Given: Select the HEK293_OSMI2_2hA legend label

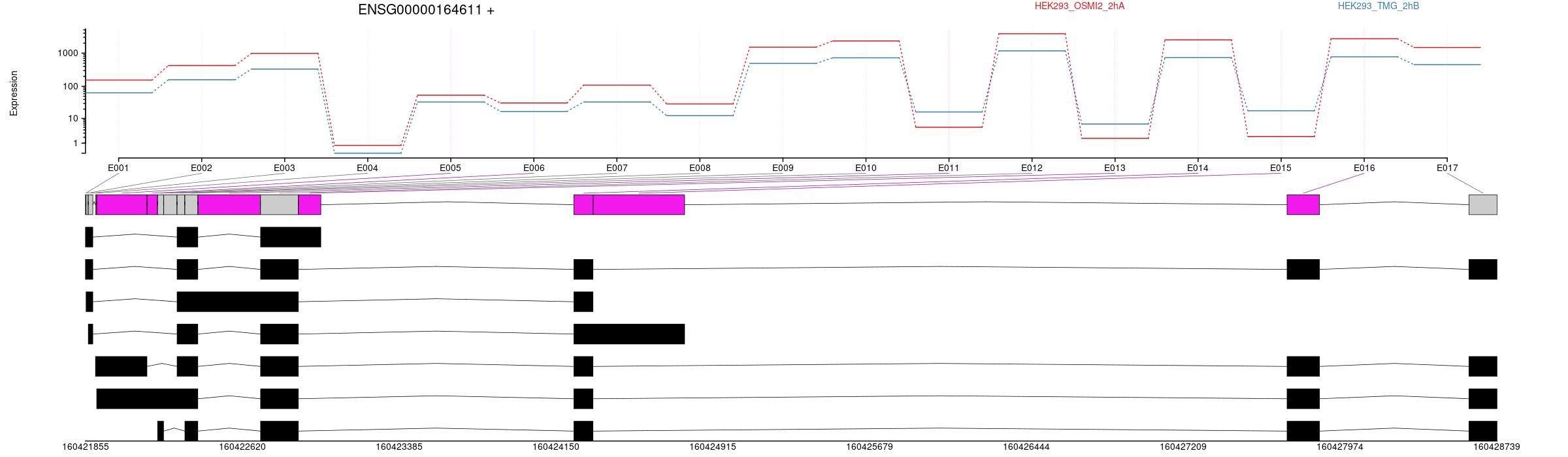Looking at the screenshot, I should coord(1079,6).
